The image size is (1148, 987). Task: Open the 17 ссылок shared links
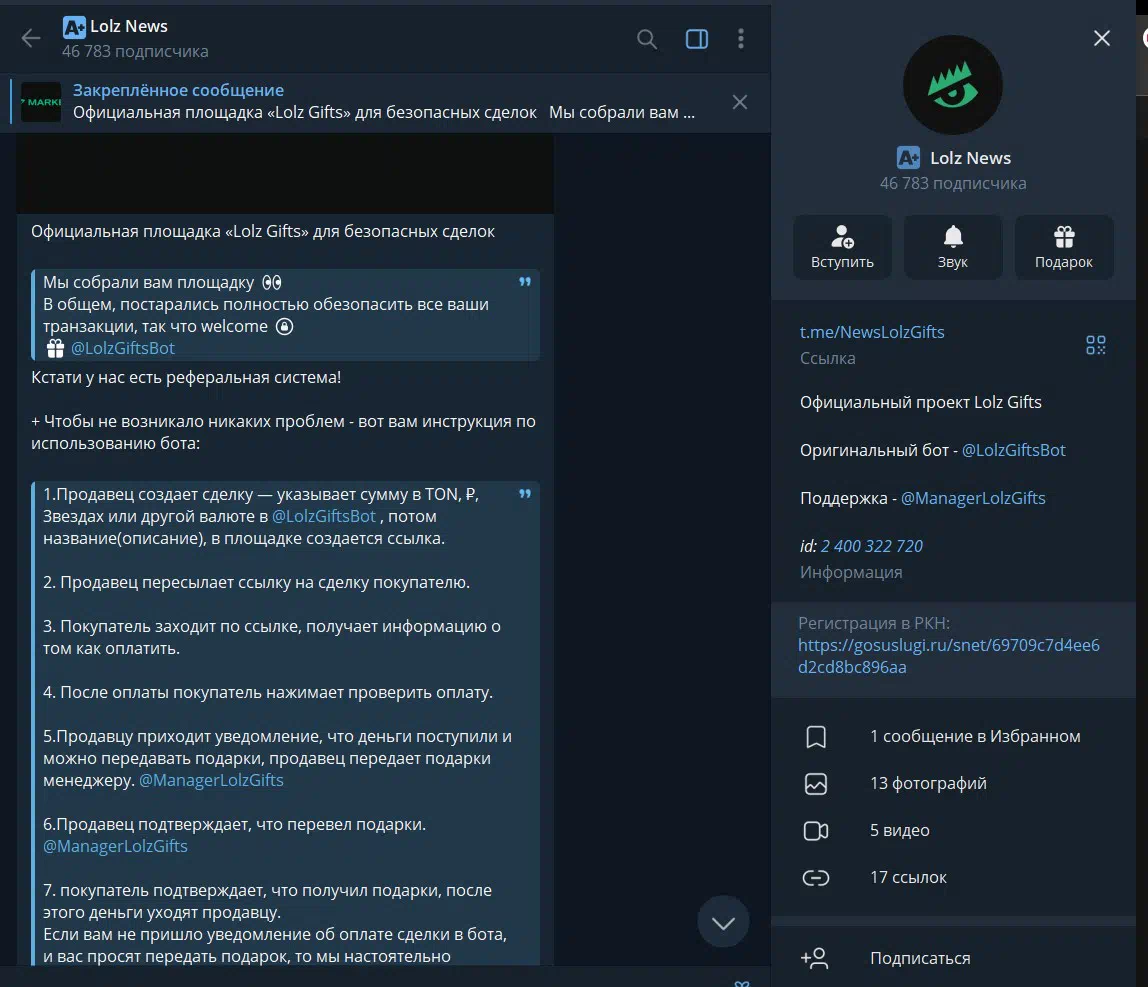coord(908,878)
